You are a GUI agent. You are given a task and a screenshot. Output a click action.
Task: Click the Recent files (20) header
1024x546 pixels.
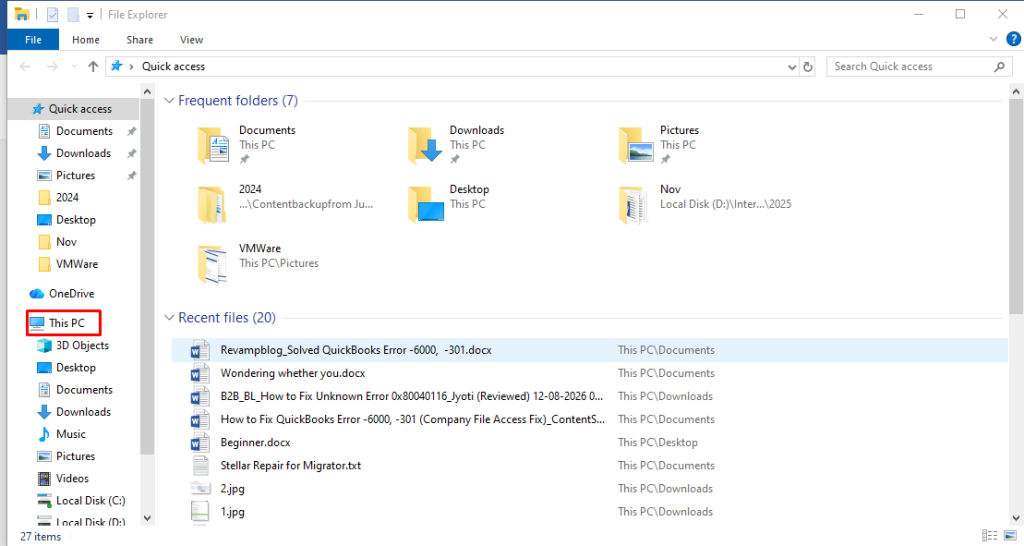pos(227,318)
